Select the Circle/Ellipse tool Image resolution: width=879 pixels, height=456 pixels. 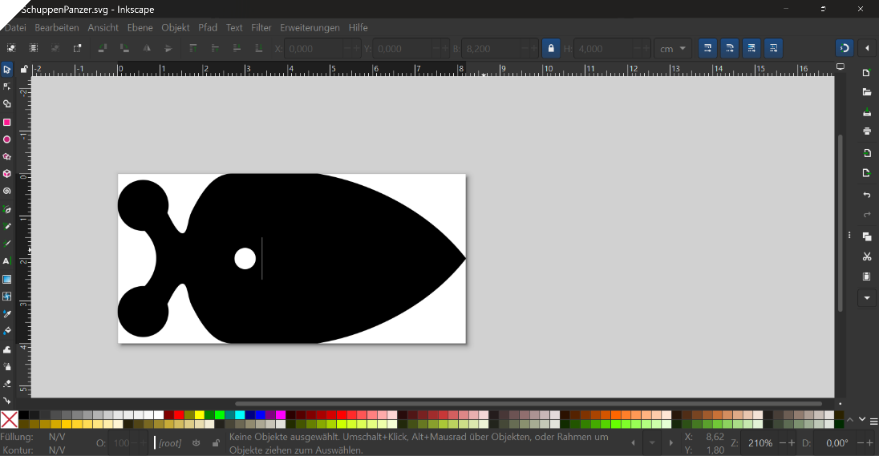click(7, 139)
